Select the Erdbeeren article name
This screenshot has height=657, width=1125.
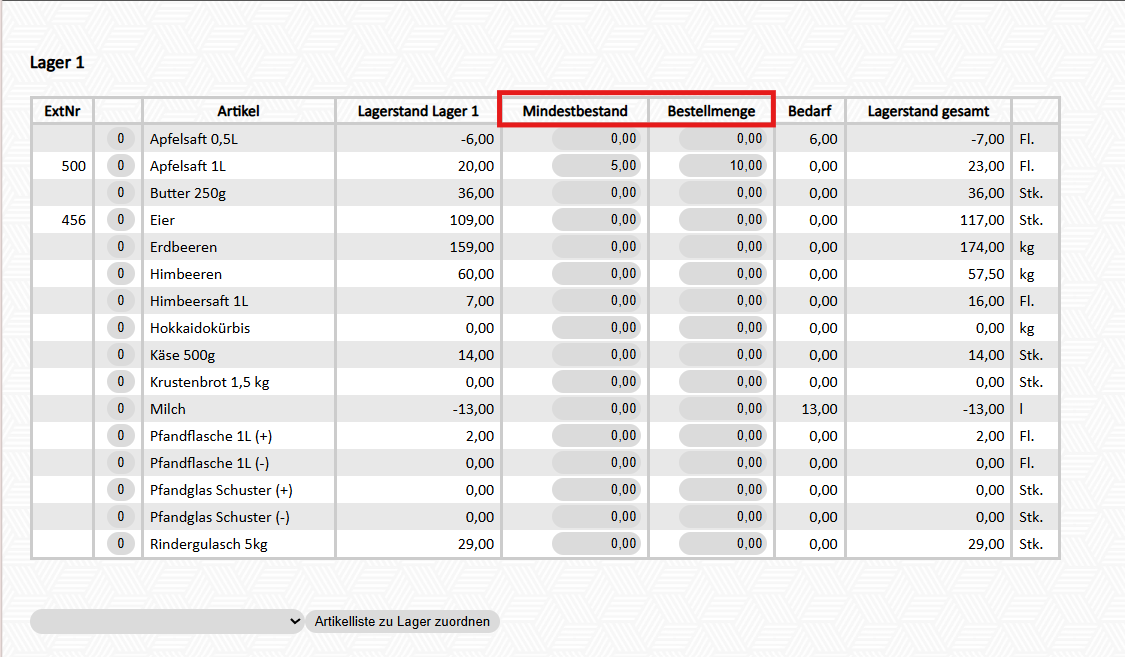point(184,247)
